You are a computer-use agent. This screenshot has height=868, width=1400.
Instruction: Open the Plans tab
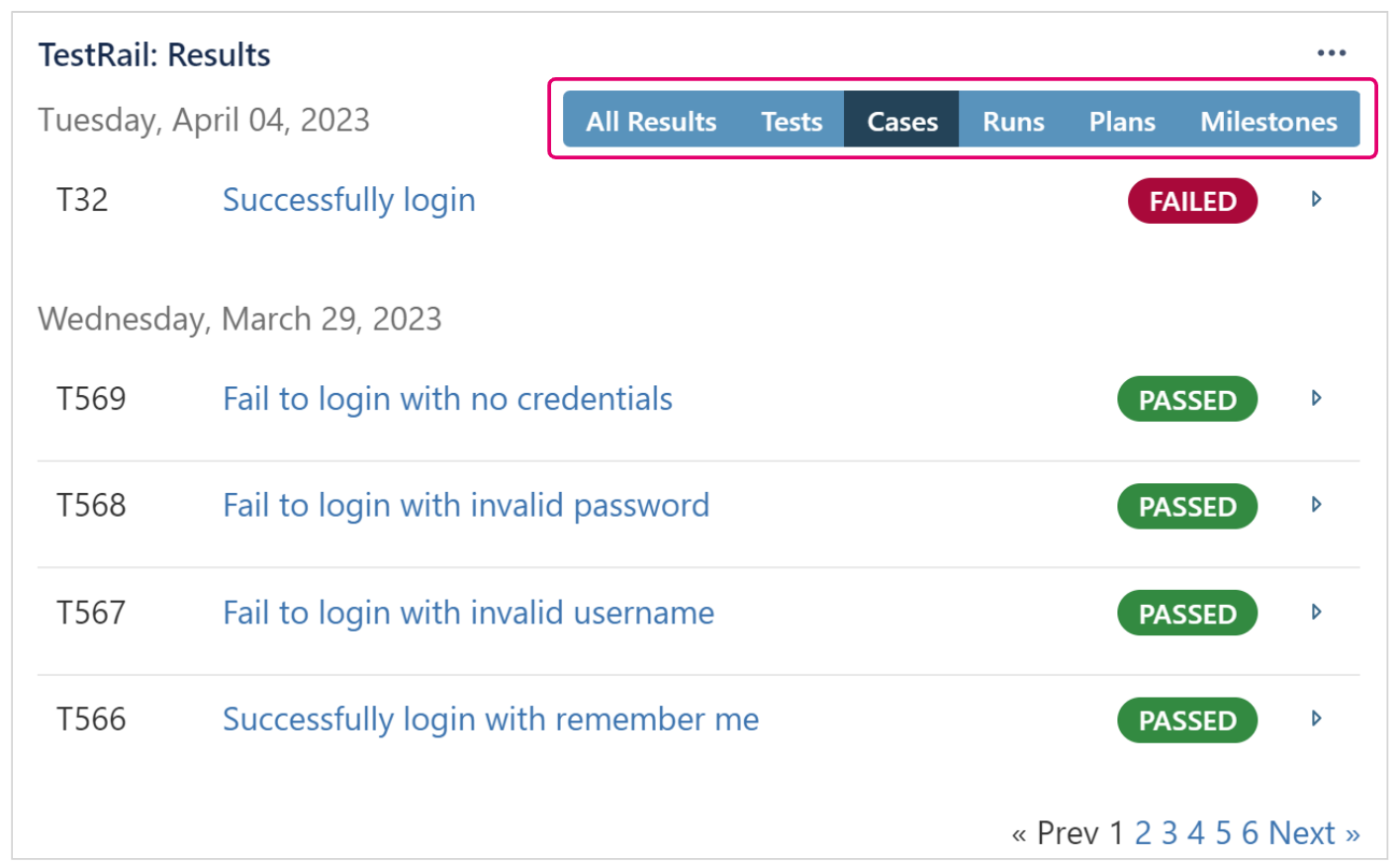pos(1122,121)
